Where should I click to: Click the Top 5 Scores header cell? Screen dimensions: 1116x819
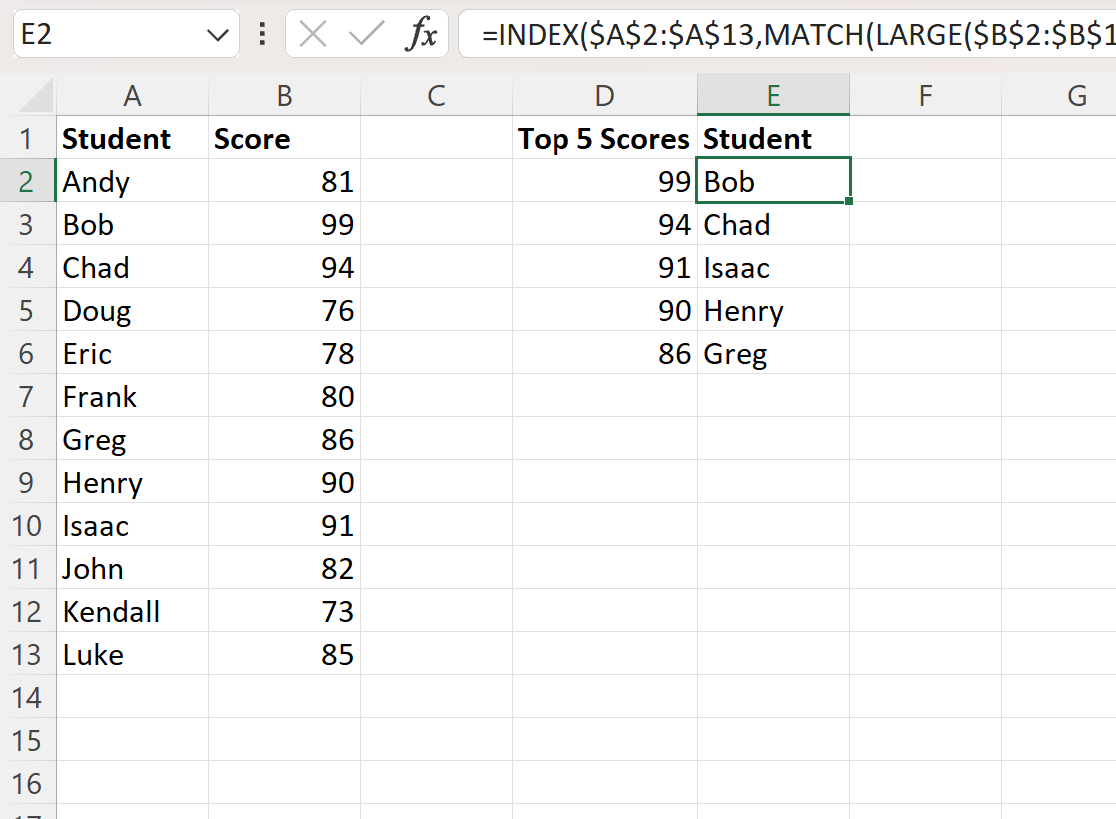(605, 138)
